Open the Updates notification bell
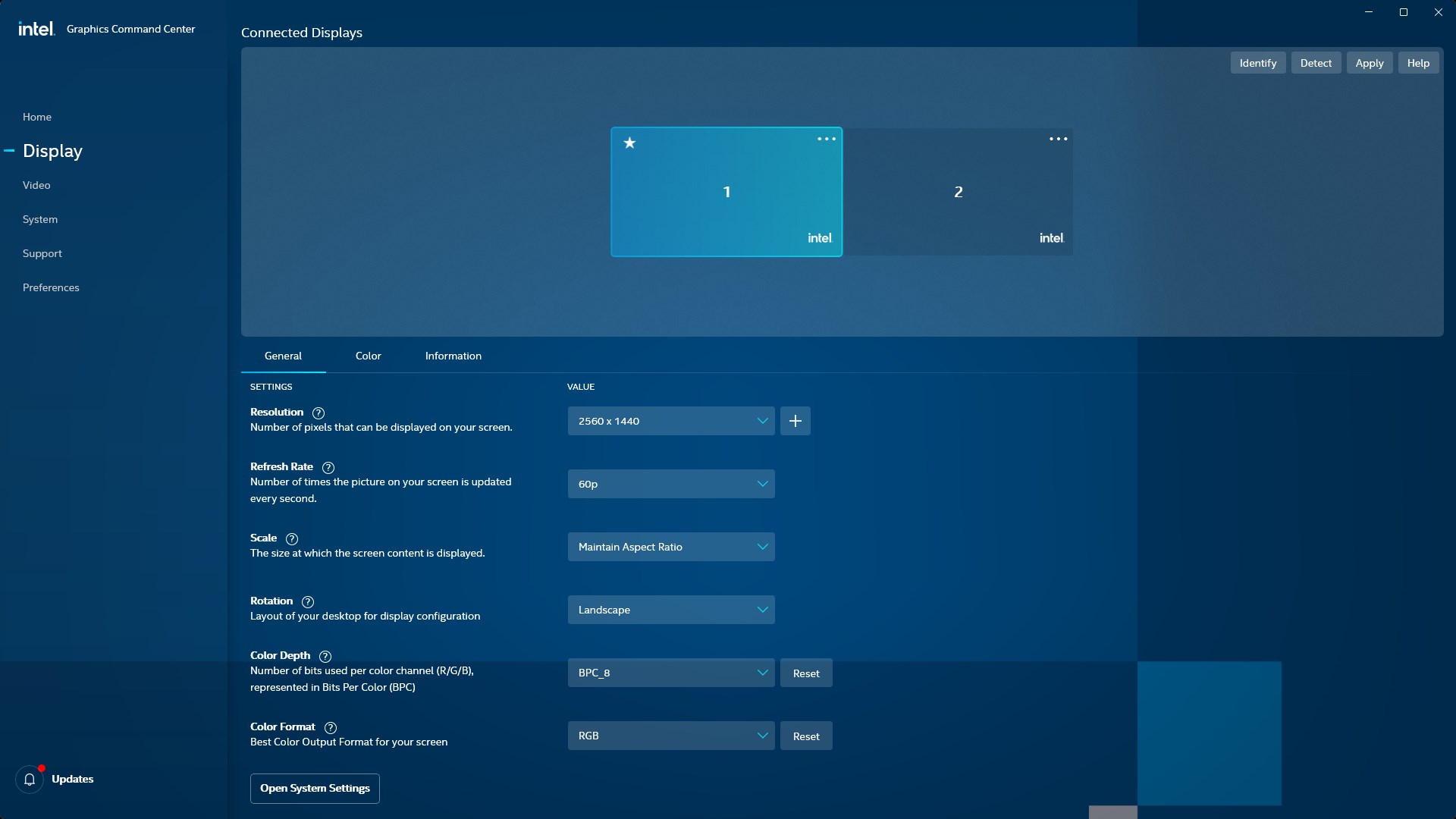The height and width of the screenshot is (819, 1456). tap(29, 779)
